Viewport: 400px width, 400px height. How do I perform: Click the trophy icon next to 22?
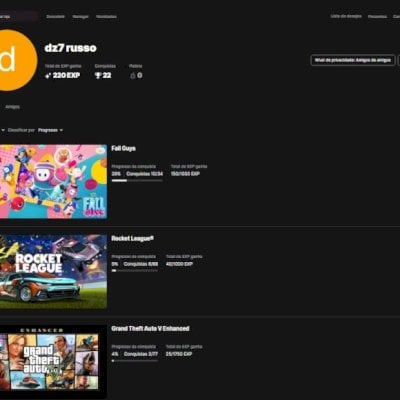98,76
